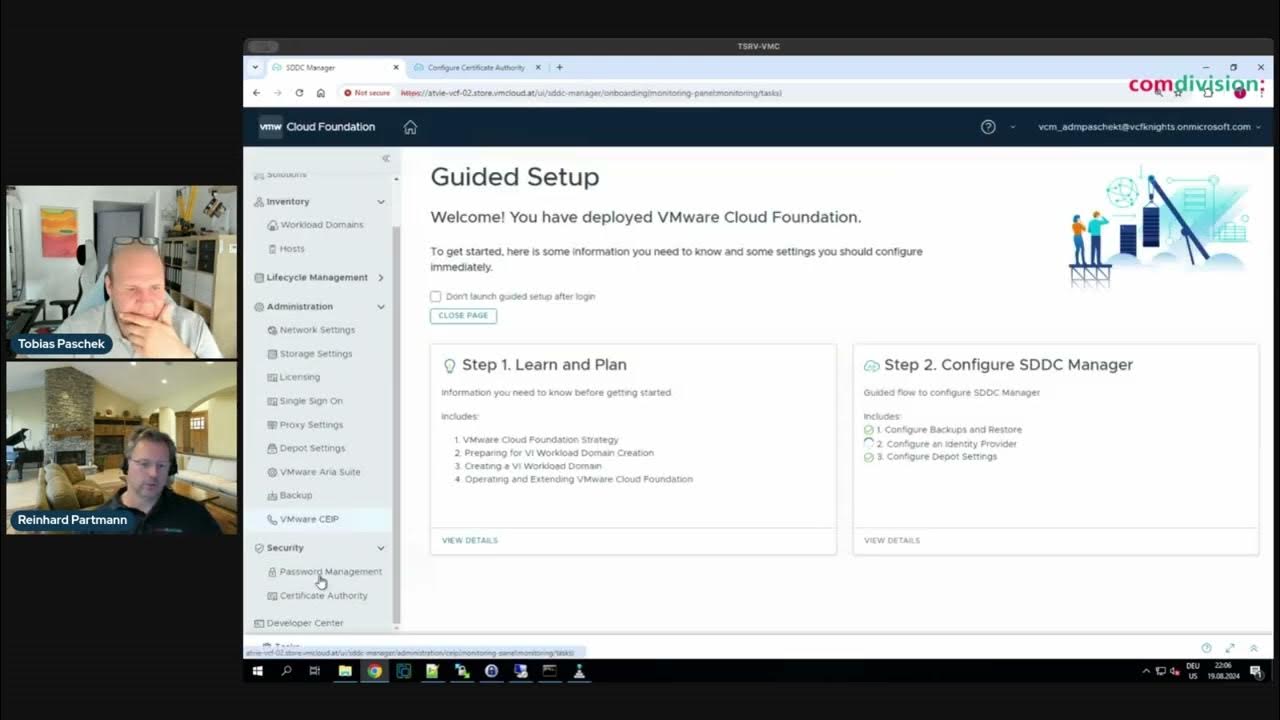Image resolution: width=1280 pixels, height=720 pixels.
Task: Click the browser address bar URL
Action: [590, 93]
